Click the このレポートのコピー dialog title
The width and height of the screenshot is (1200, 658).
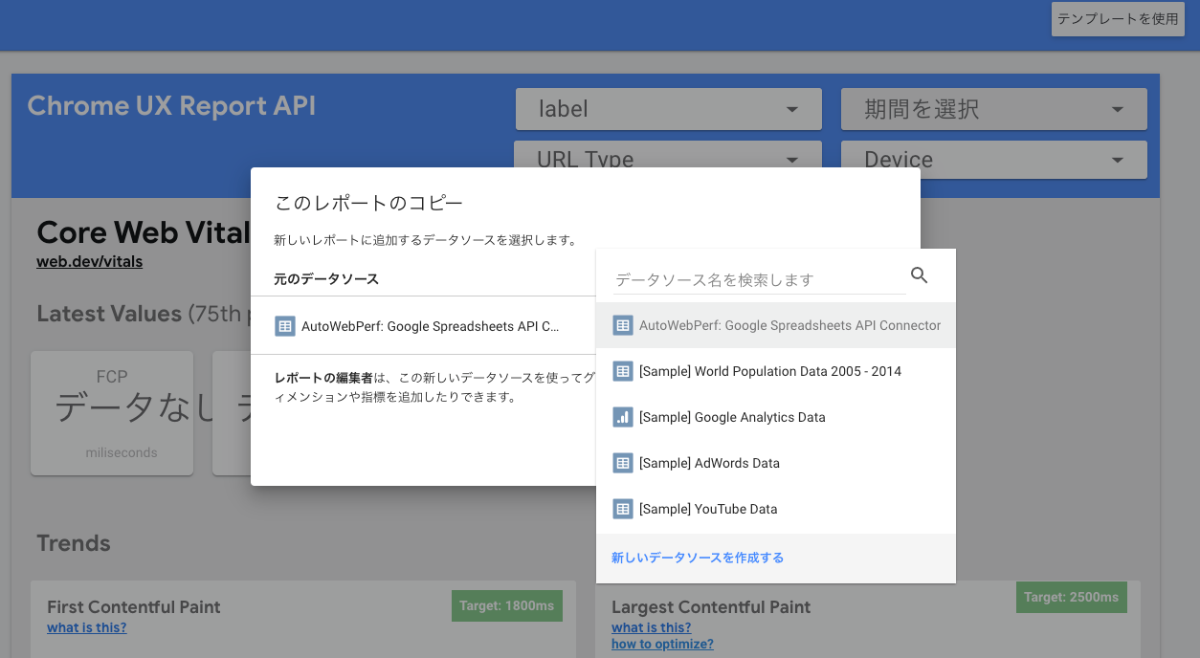tap(369, 204)
